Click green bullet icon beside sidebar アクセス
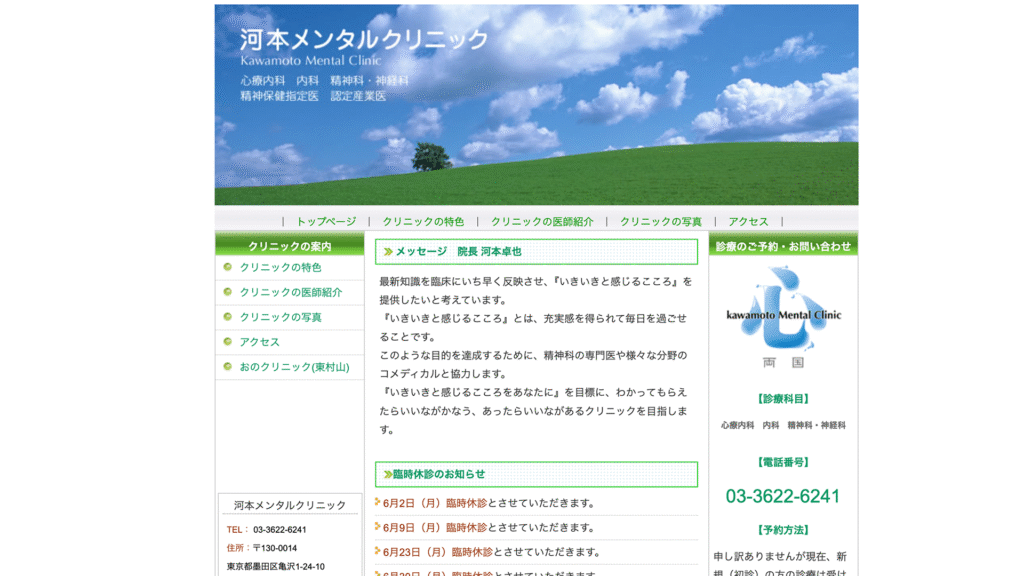1024x576 pixels. (228, 341)
